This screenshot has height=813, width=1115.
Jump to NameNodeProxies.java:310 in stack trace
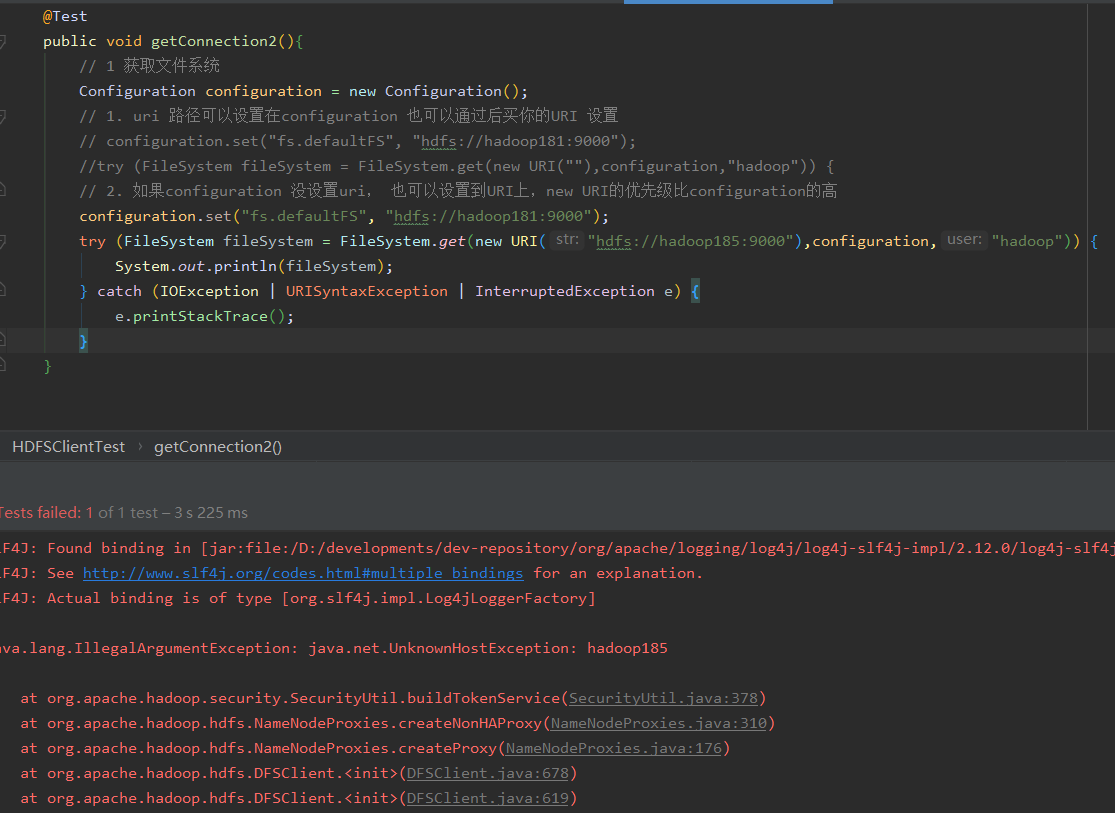coord(659,723)
